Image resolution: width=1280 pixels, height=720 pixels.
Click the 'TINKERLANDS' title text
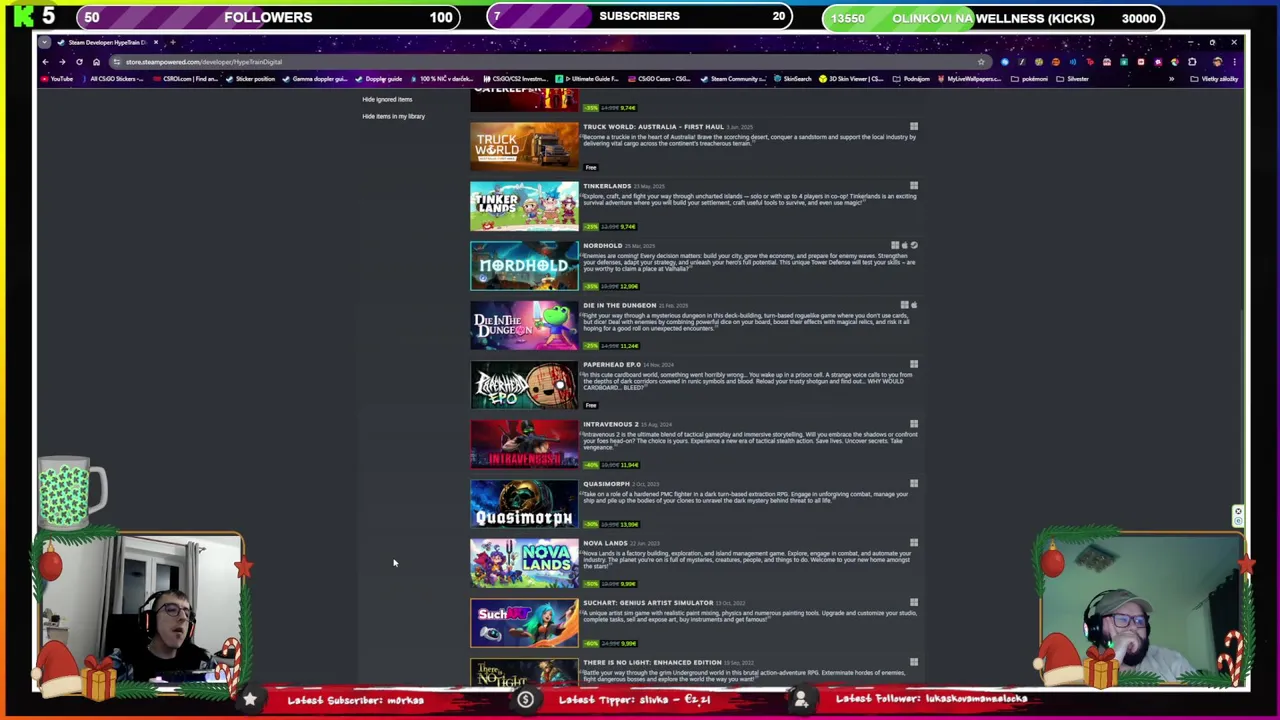pyautogui.click(x=607, y=186)
